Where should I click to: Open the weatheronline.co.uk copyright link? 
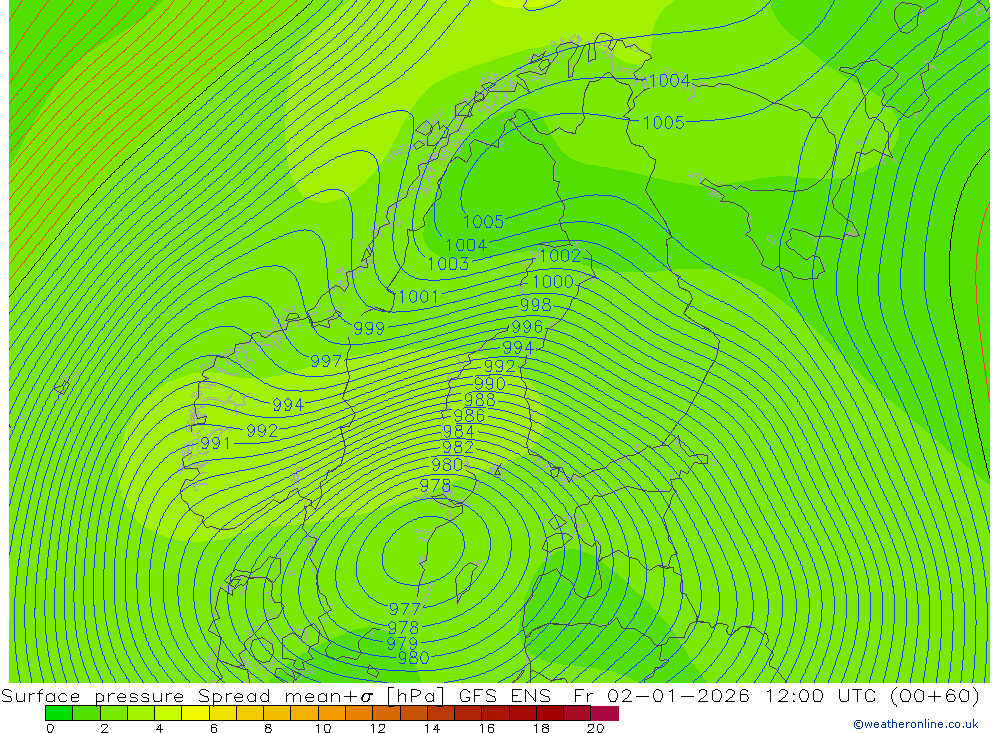pyautogui.click(x=916, y=724)
